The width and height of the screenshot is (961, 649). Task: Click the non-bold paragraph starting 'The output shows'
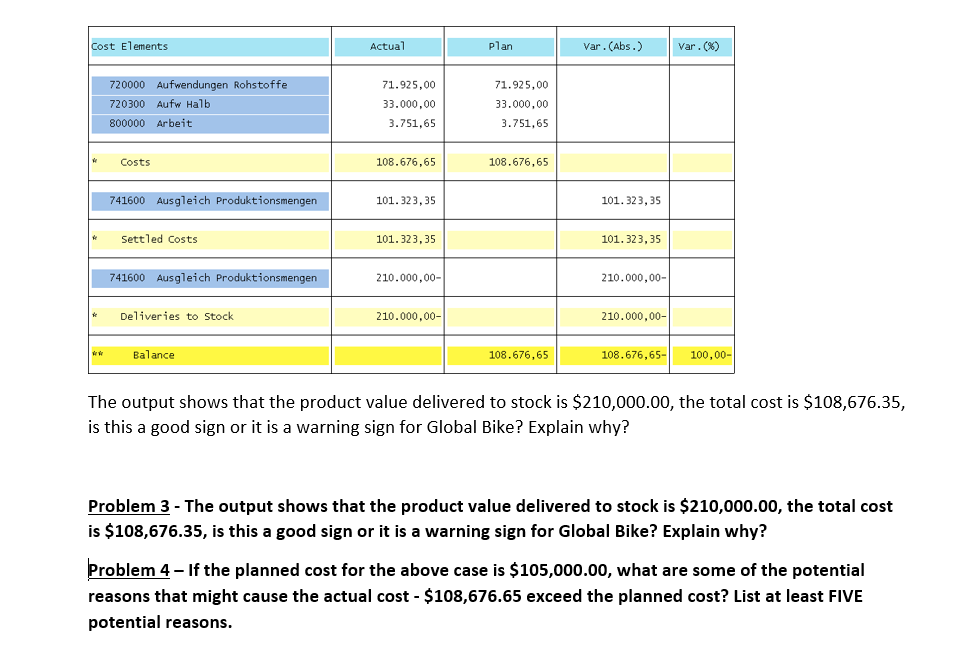[x=496, y=415]
